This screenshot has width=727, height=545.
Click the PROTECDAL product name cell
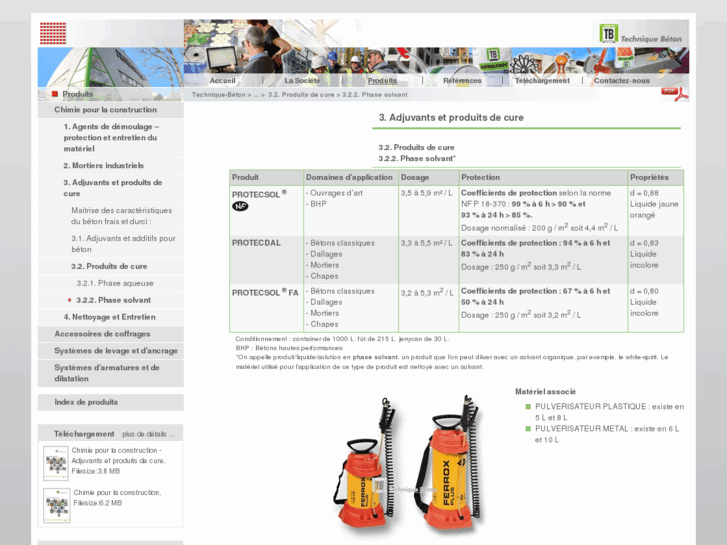pyautogui.click(x=267, y=260)
